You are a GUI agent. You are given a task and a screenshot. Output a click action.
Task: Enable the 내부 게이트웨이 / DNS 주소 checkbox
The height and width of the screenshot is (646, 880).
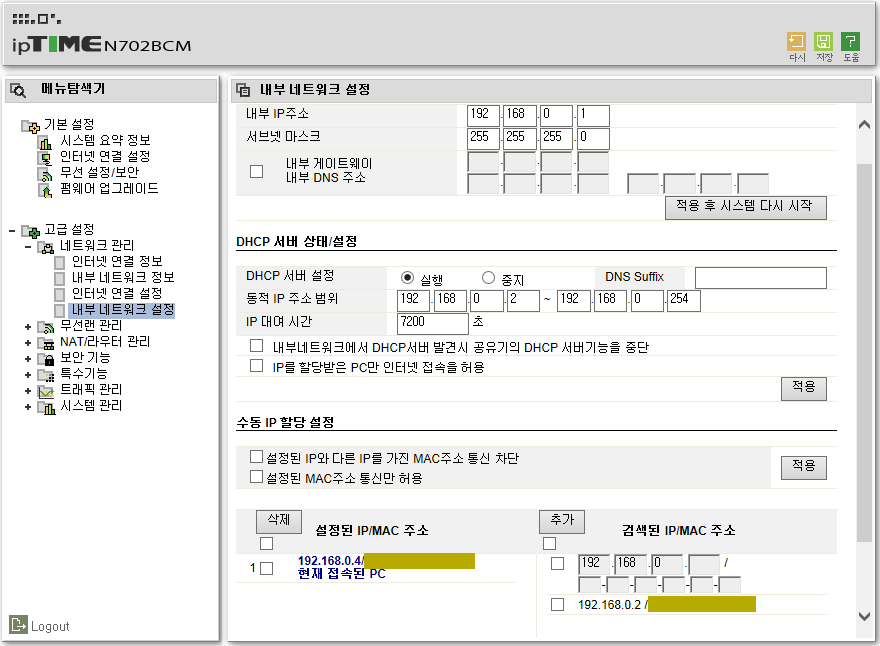pos(256,171)
